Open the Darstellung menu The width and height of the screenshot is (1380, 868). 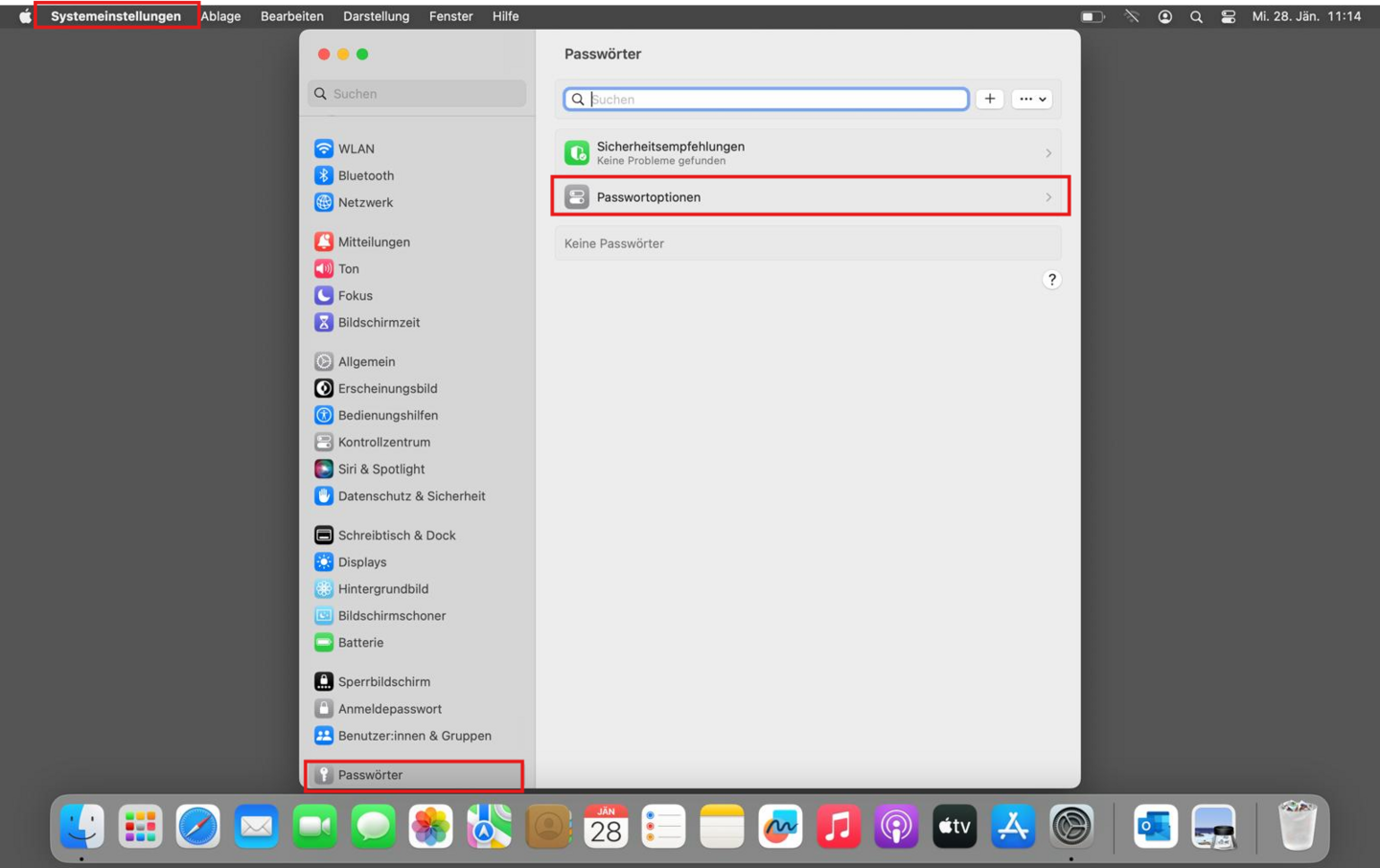pyautogui.click(x=376, y=16)
